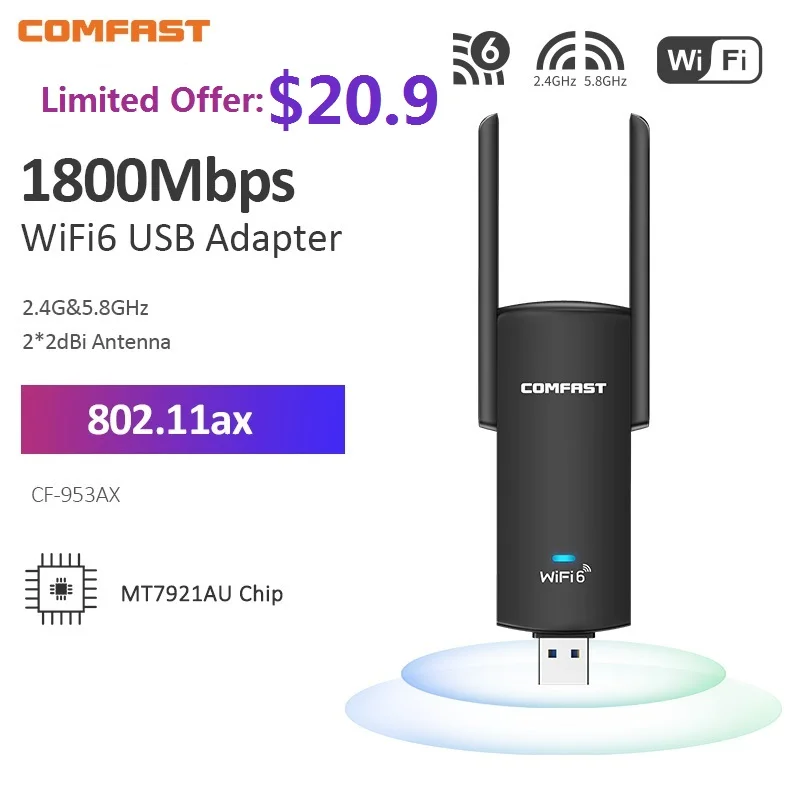The width and height of the screenshot is (800, 800).
Task: Click the 802.11ax gradient banner
Action: [x=183, y=419]
